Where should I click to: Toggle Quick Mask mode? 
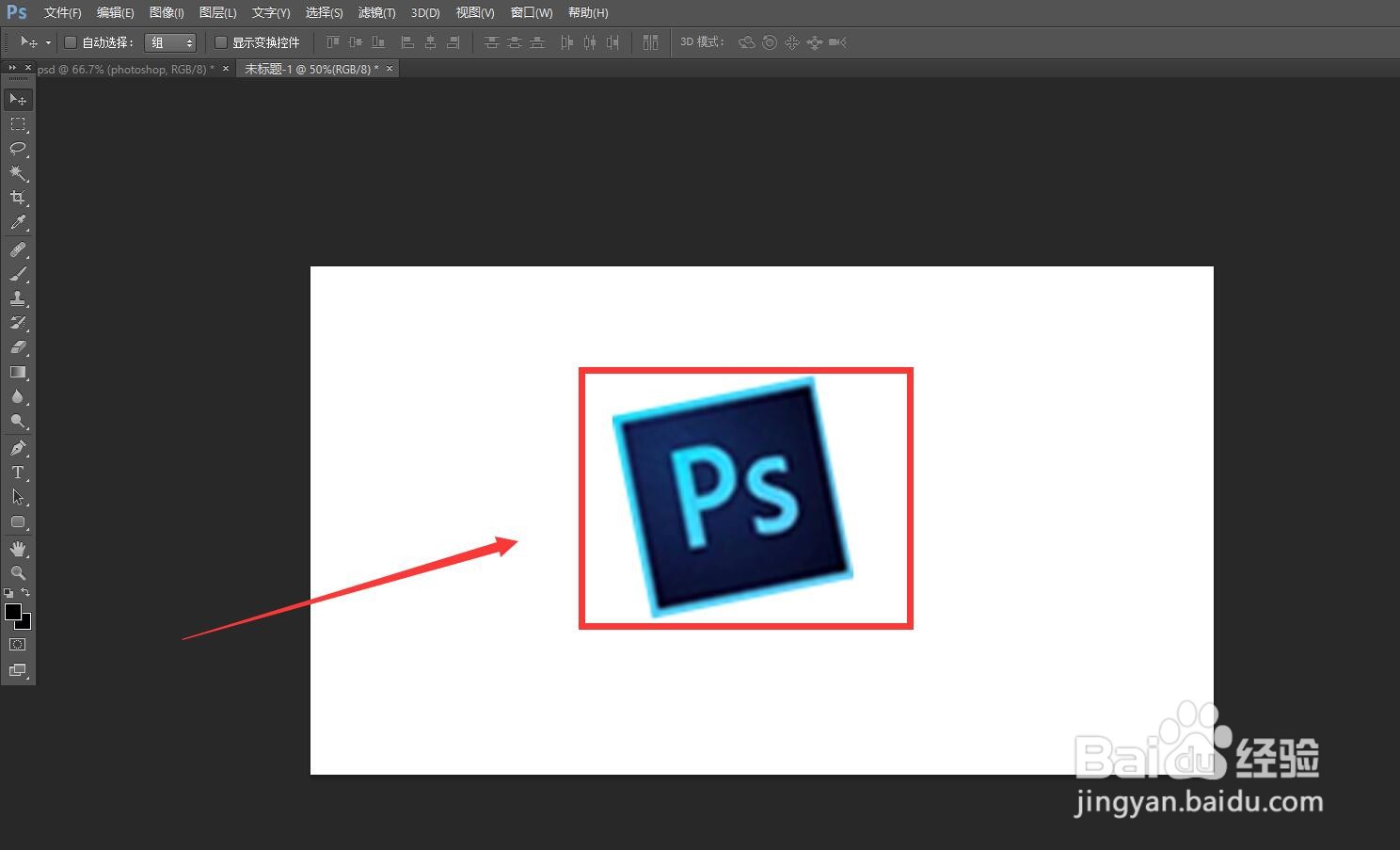pos(18,645)
